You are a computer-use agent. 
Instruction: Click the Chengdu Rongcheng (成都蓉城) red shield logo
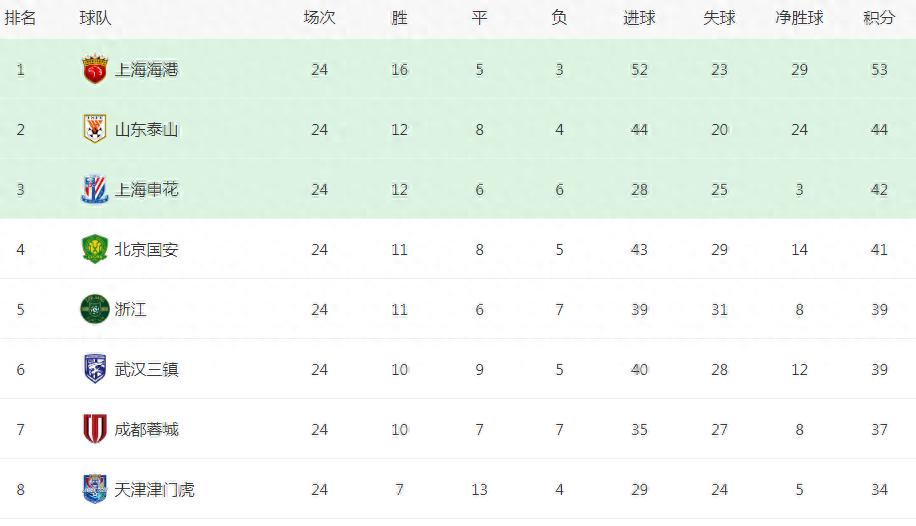pyautogui.click(x=95, y=430)
